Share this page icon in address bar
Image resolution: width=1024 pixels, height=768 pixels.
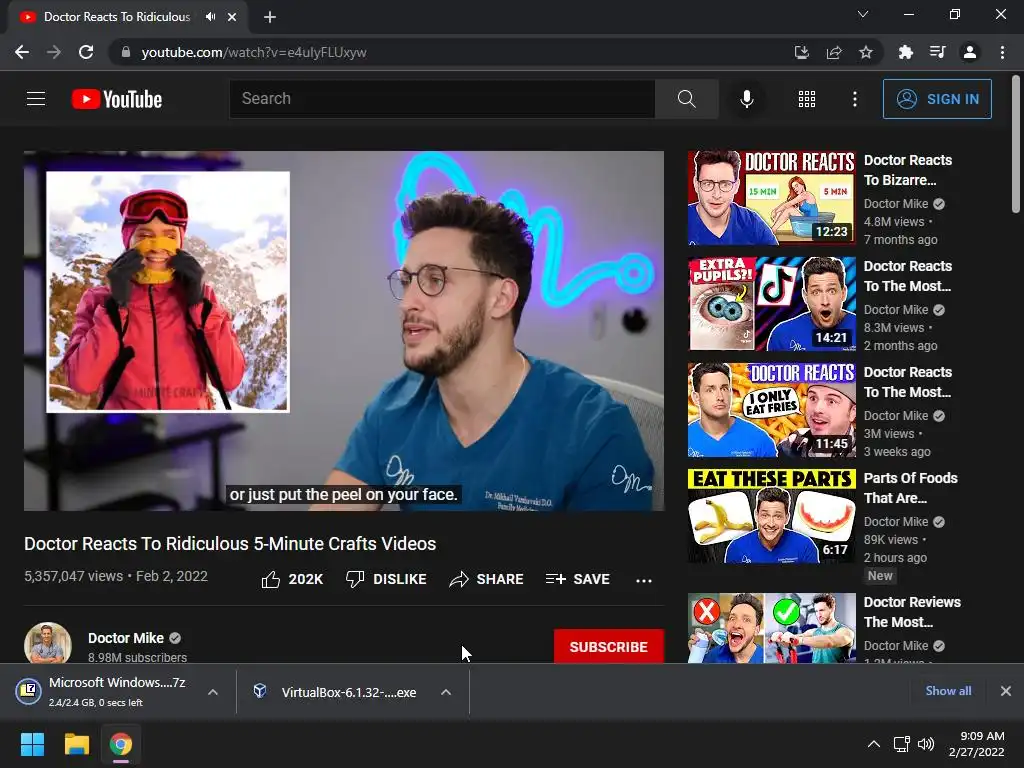(833, 52)
